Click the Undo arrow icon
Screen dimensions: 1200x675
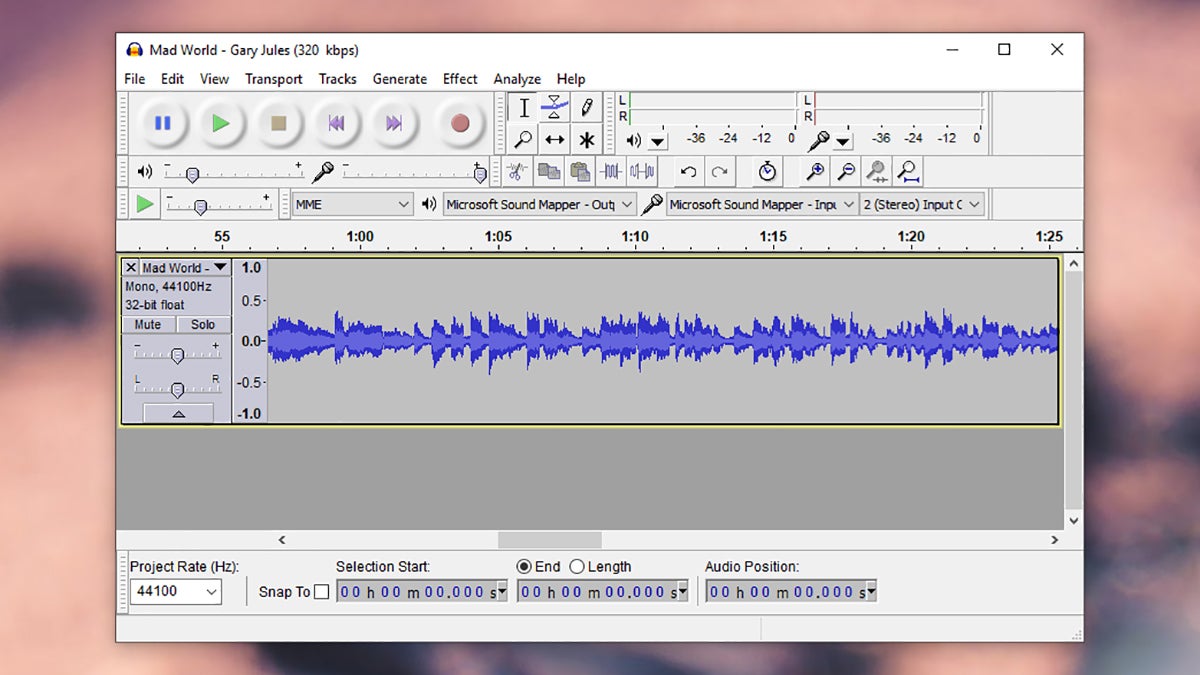pyautogui.click(x=688, y=172)
